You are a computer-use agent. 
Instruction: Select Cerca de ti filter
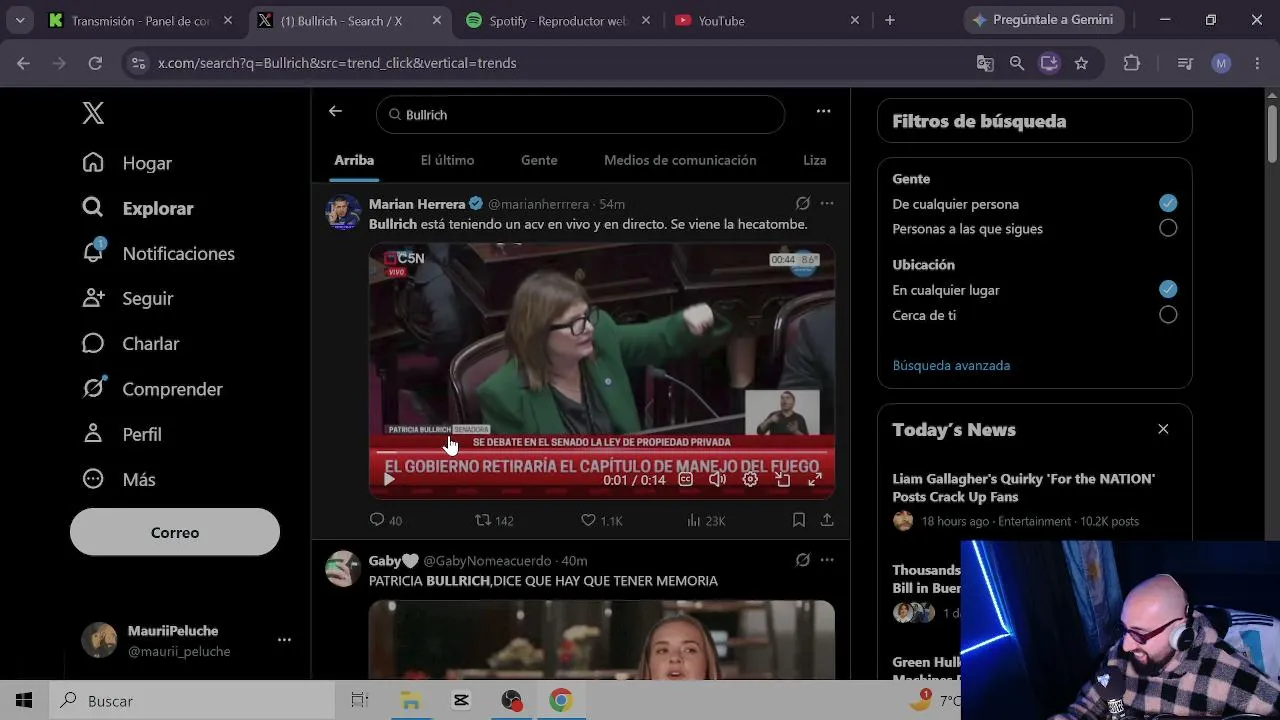1168,315
